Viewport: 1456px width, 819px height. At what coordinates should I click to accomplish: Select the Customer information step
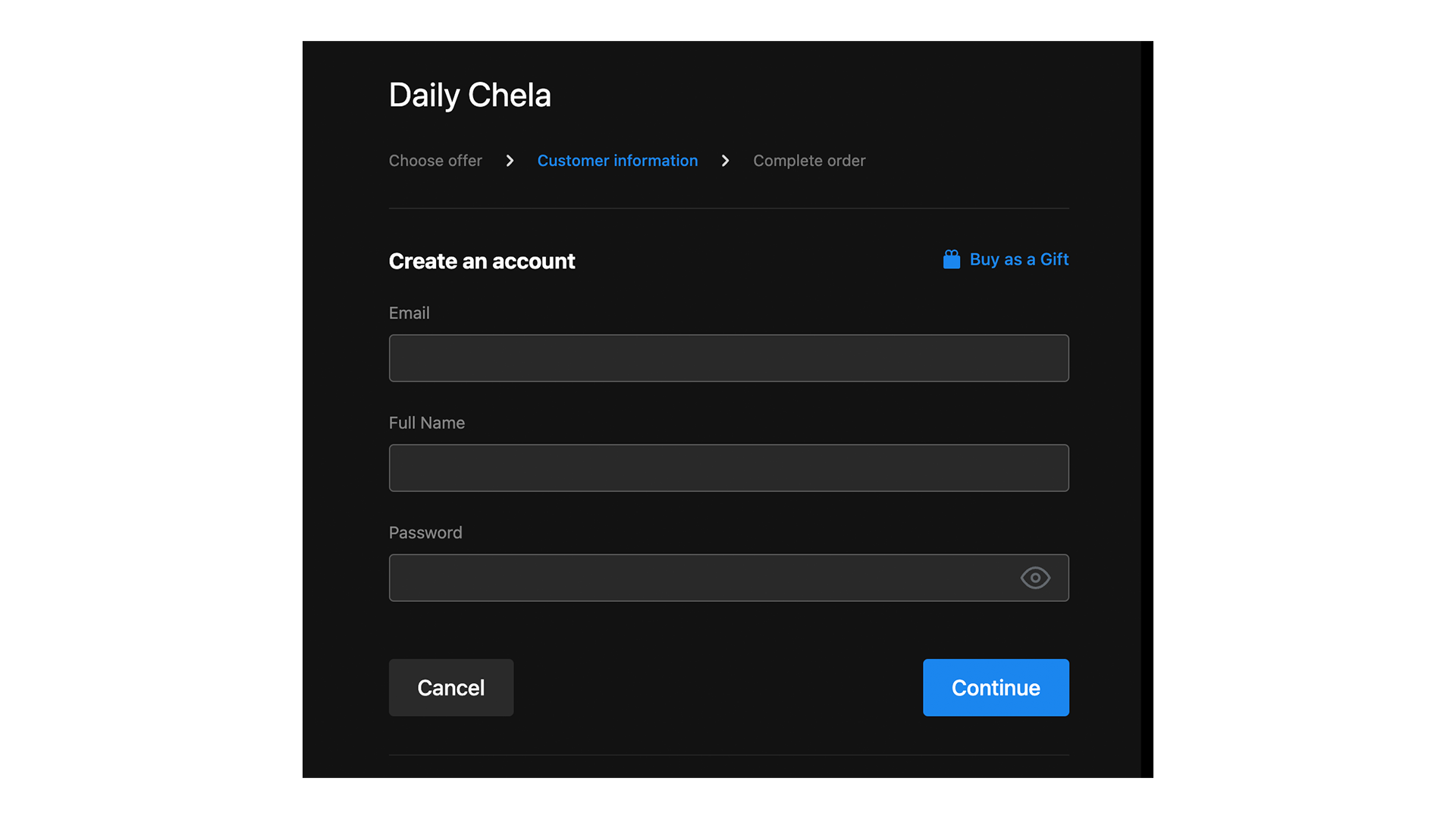click(617, 161)
